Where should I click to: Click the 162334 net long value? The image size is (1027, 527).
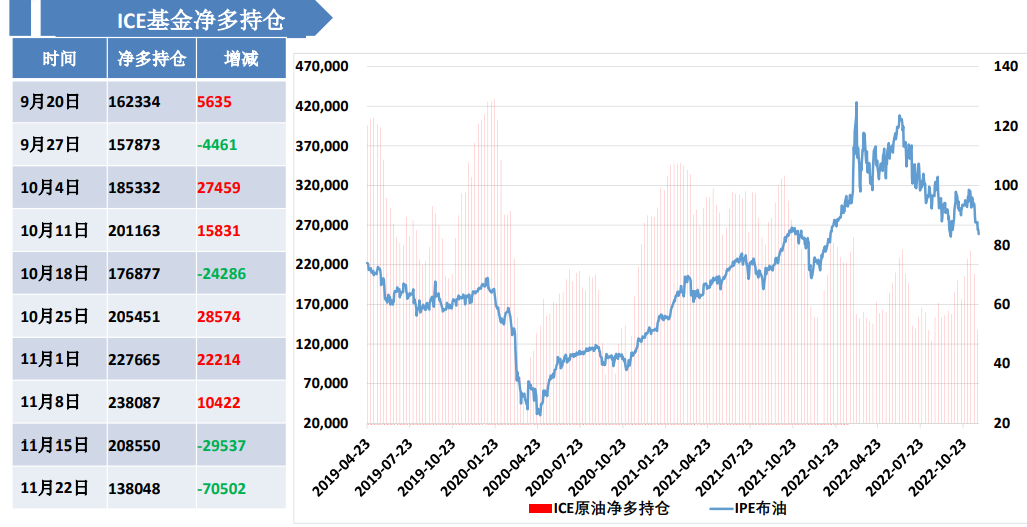pyautogui.click(x=134, y=102)
